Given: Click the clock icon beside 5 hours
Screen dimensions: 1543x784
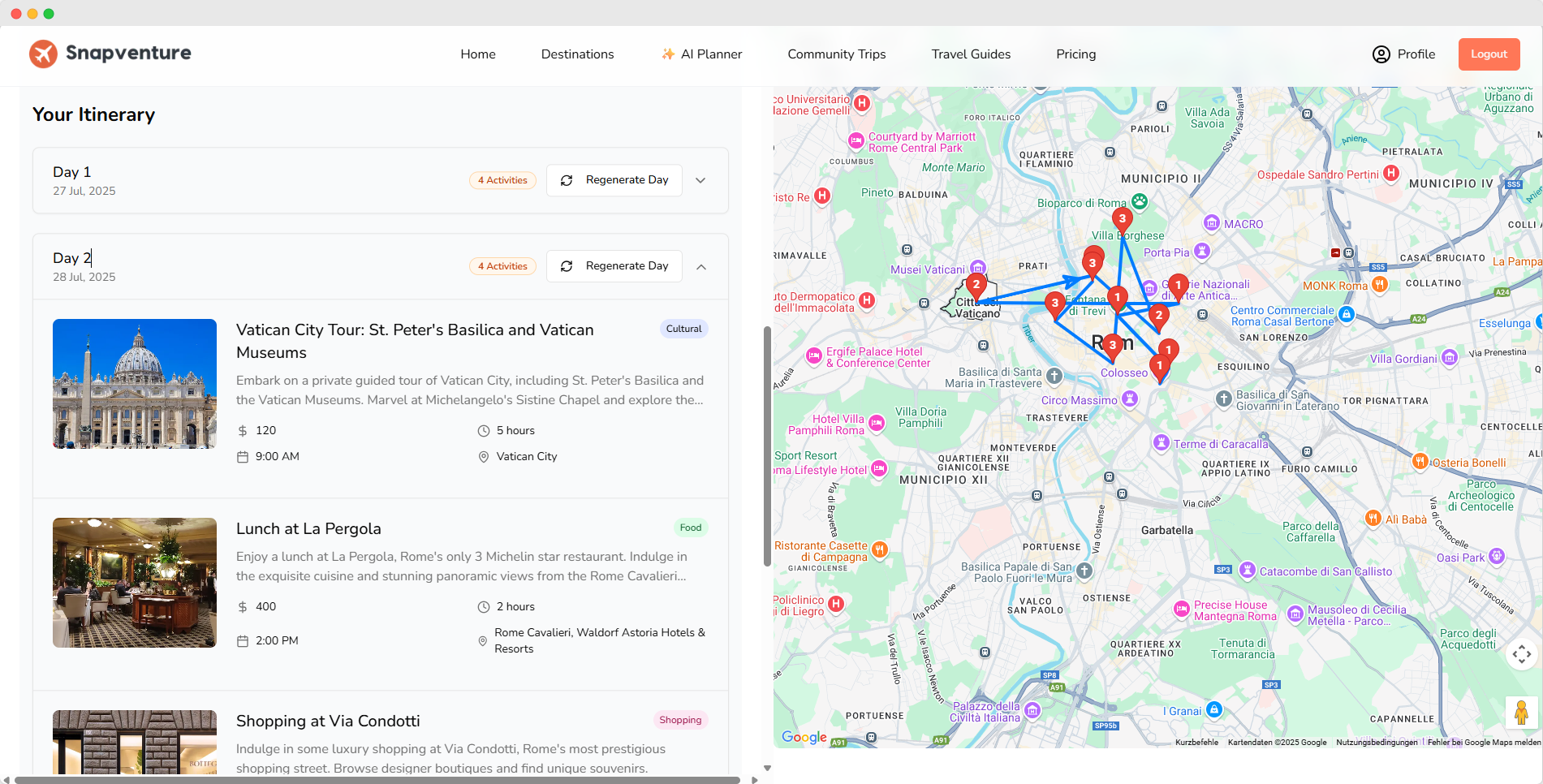Looking at the screenshot, I should tap(484, 431).
